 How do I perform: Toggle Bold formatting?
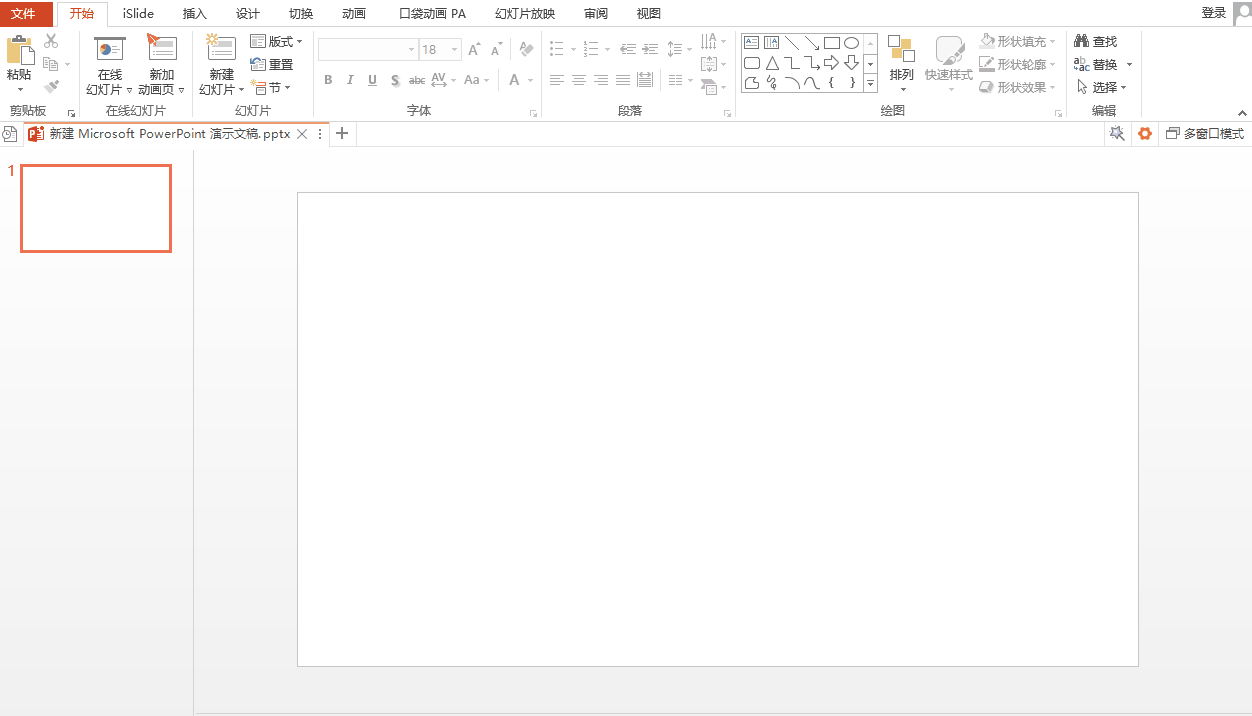(x=328, y=80)
